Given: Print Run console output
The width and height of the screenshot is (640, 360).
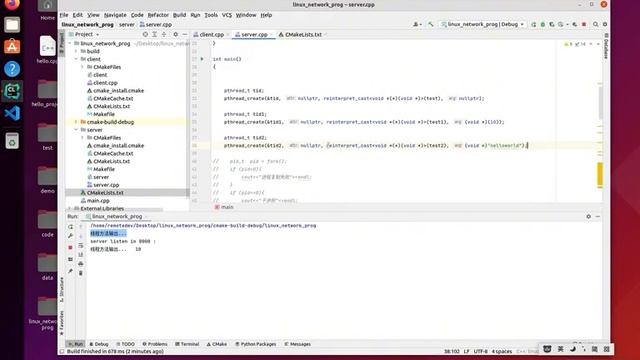Looking at the screenshot, I should point(81,264).
